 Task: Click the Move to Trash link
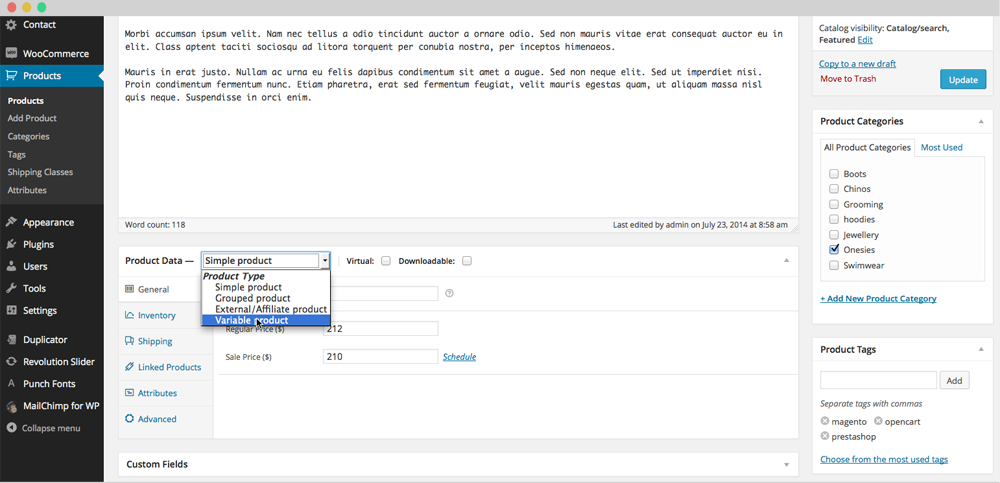tap(848, 79)
